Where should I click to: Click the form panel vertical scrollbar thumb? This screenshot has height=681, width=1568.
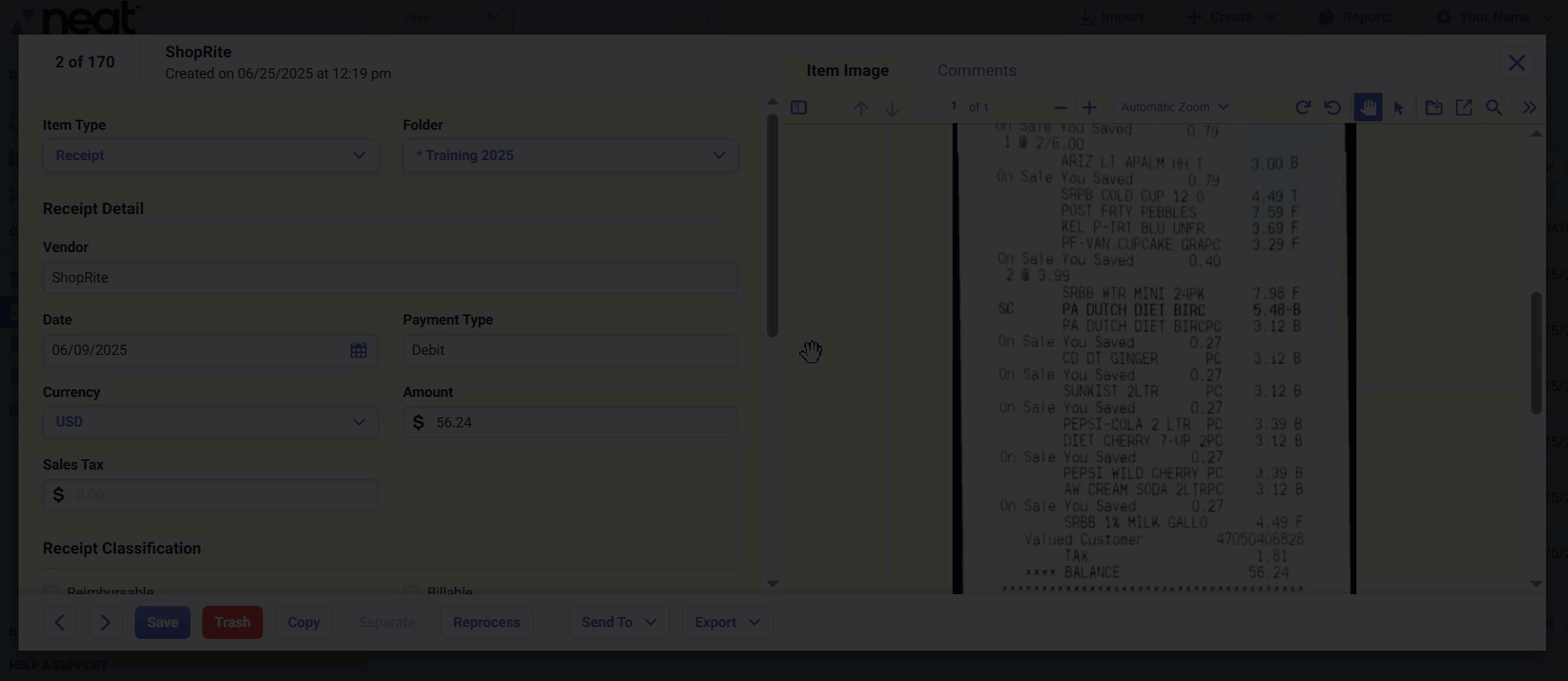point(772,226)
